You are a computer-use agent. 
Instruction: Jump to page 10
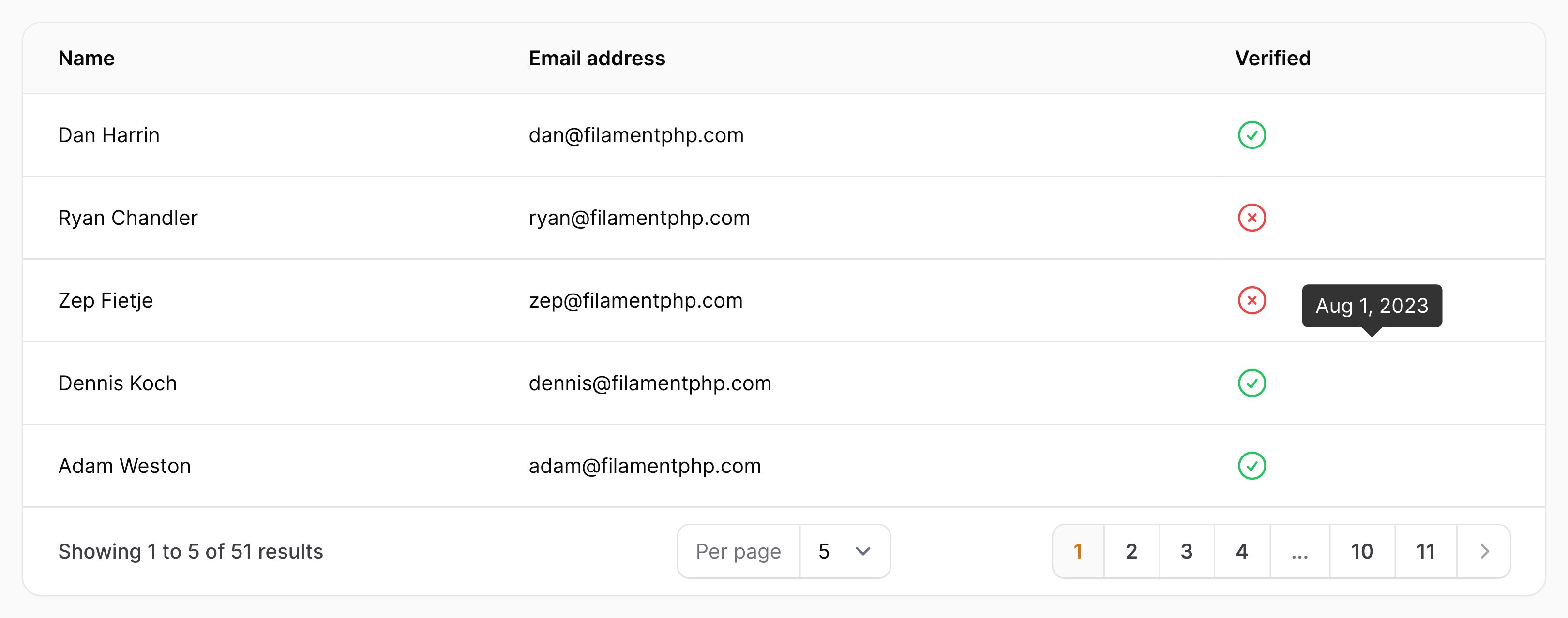1362,551
